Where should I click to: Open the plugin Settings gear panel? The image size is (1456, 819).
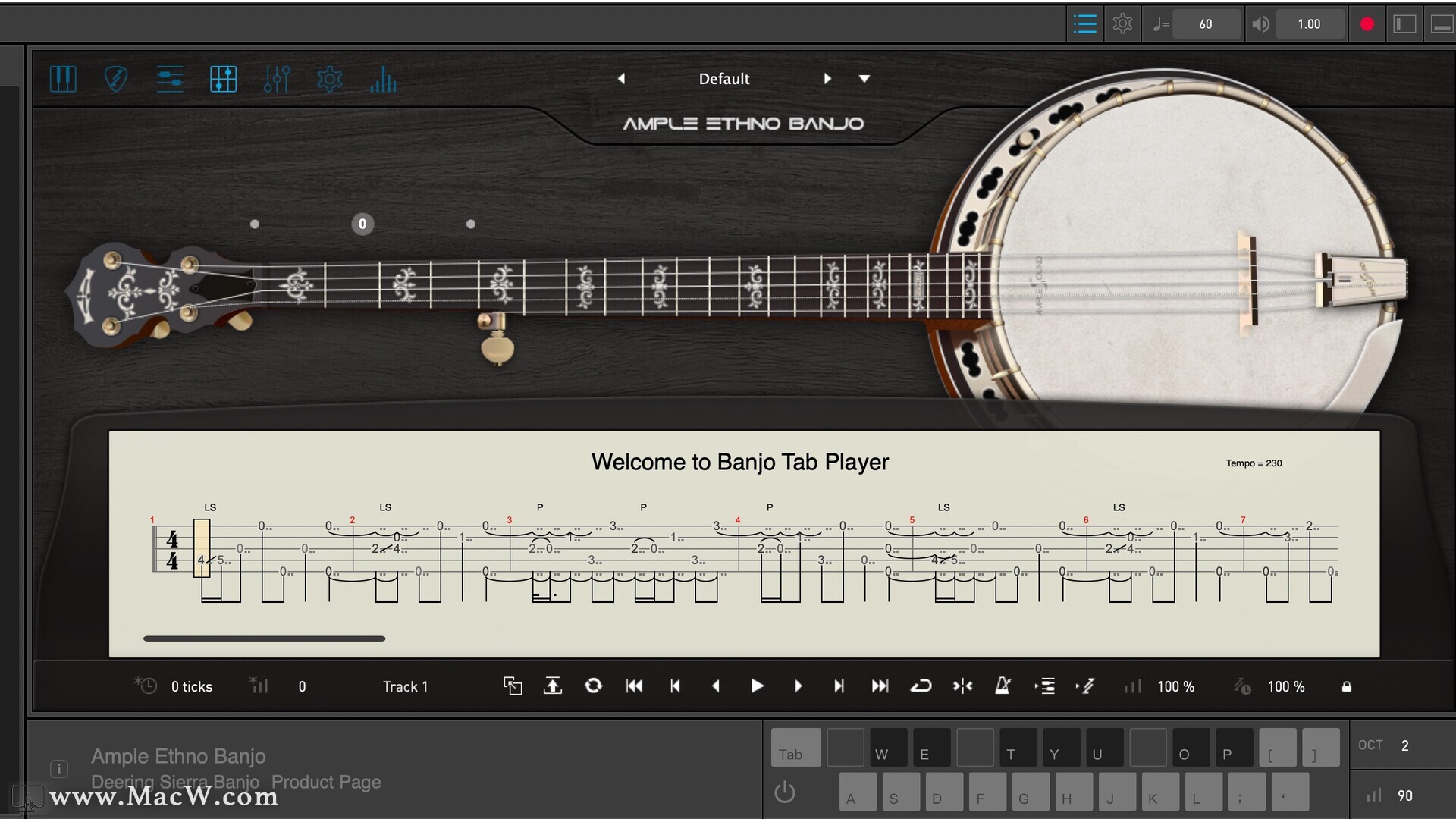pos(330,79)
